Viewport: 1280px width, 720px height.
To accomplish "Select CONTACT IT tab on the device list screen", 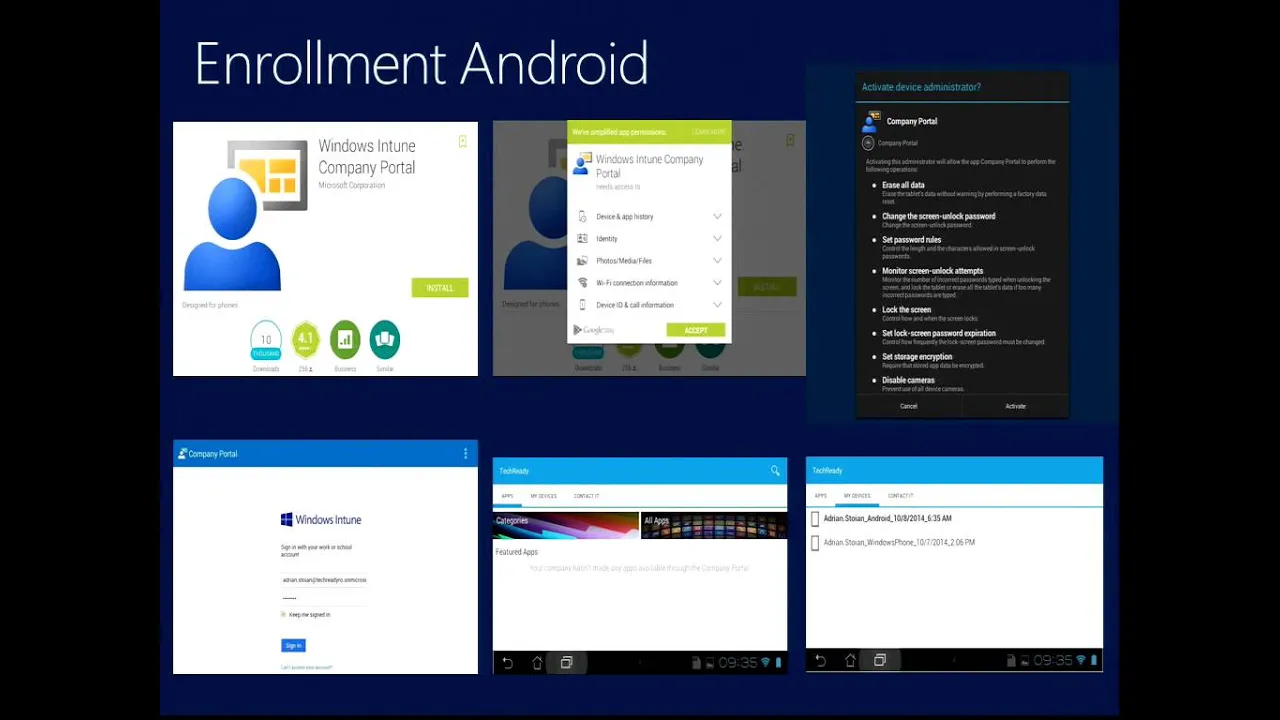I will (901, 496).
